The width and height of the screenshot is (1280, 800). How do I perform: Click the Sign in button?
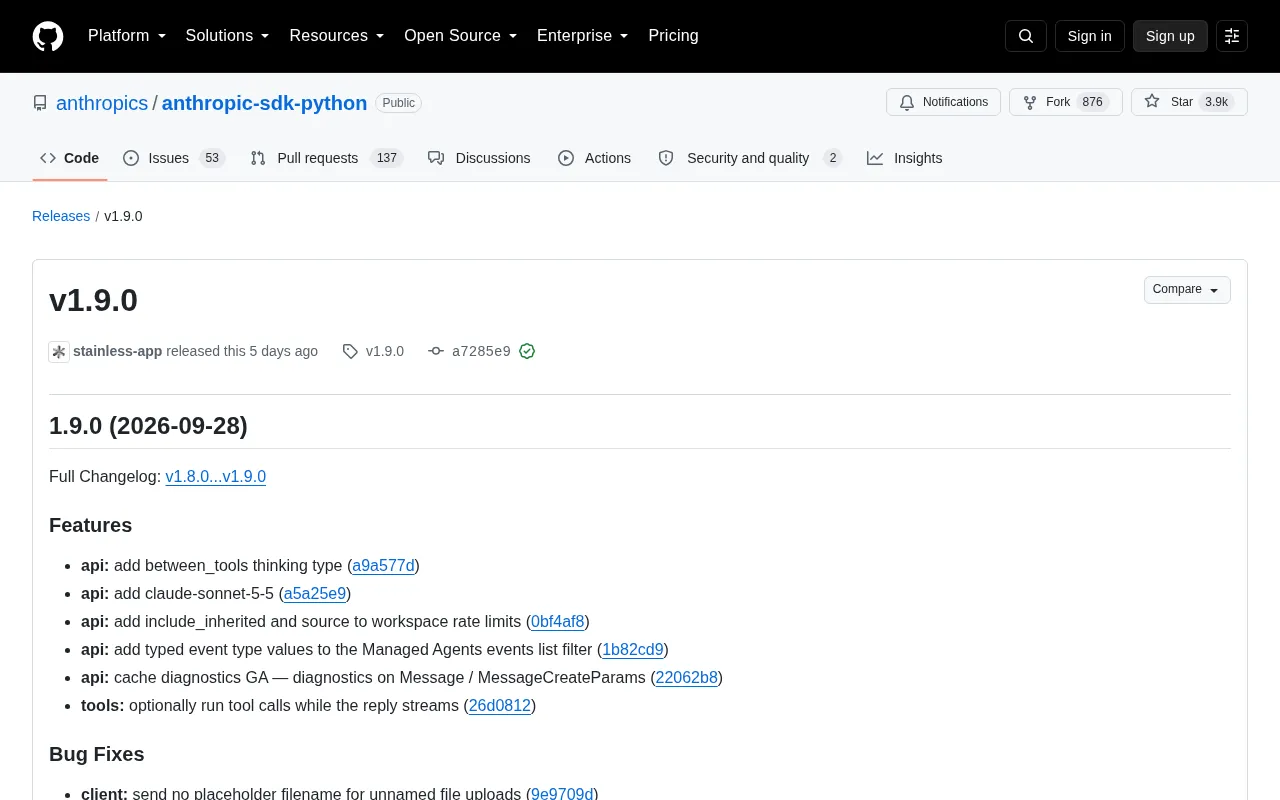1089,36
